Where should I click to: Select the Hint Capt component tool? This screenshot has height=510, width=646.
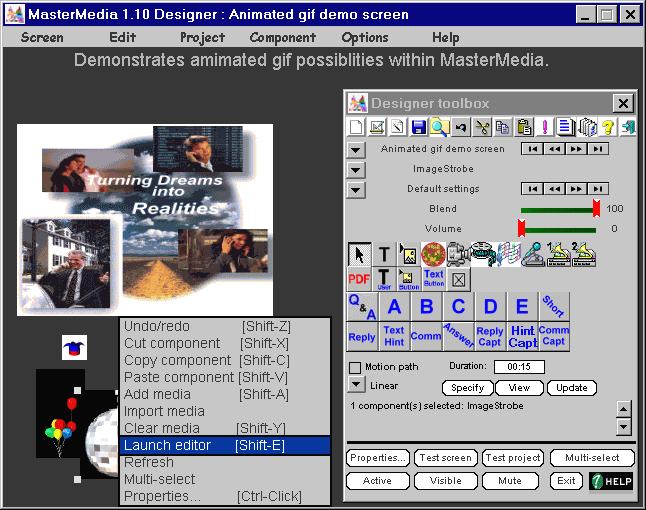[522, 336]
